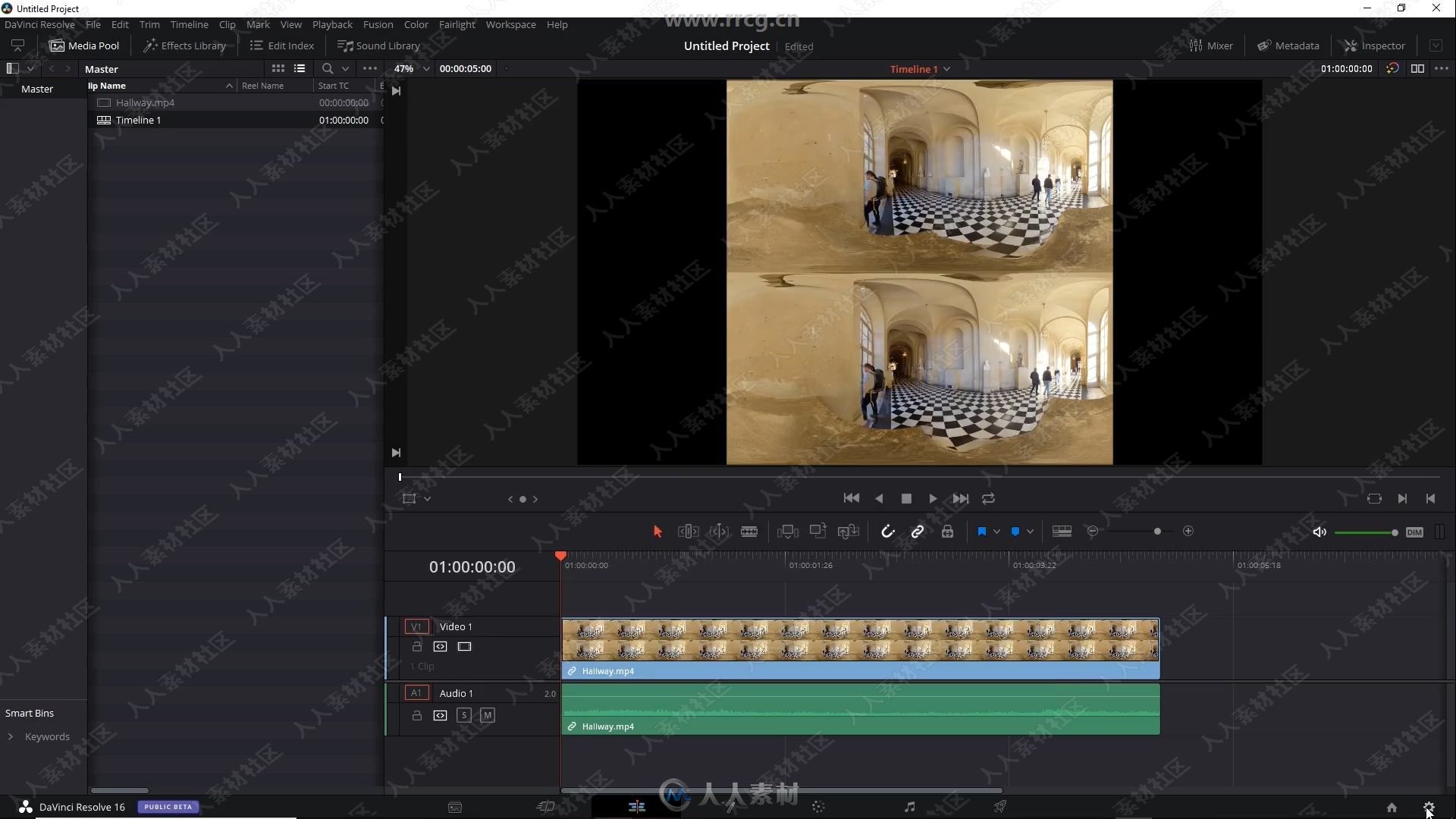Zoom in timeline with plus icon
The height and width of the screenshot is (819, 1456).
pyautogui.click(x=1188, y=532)
